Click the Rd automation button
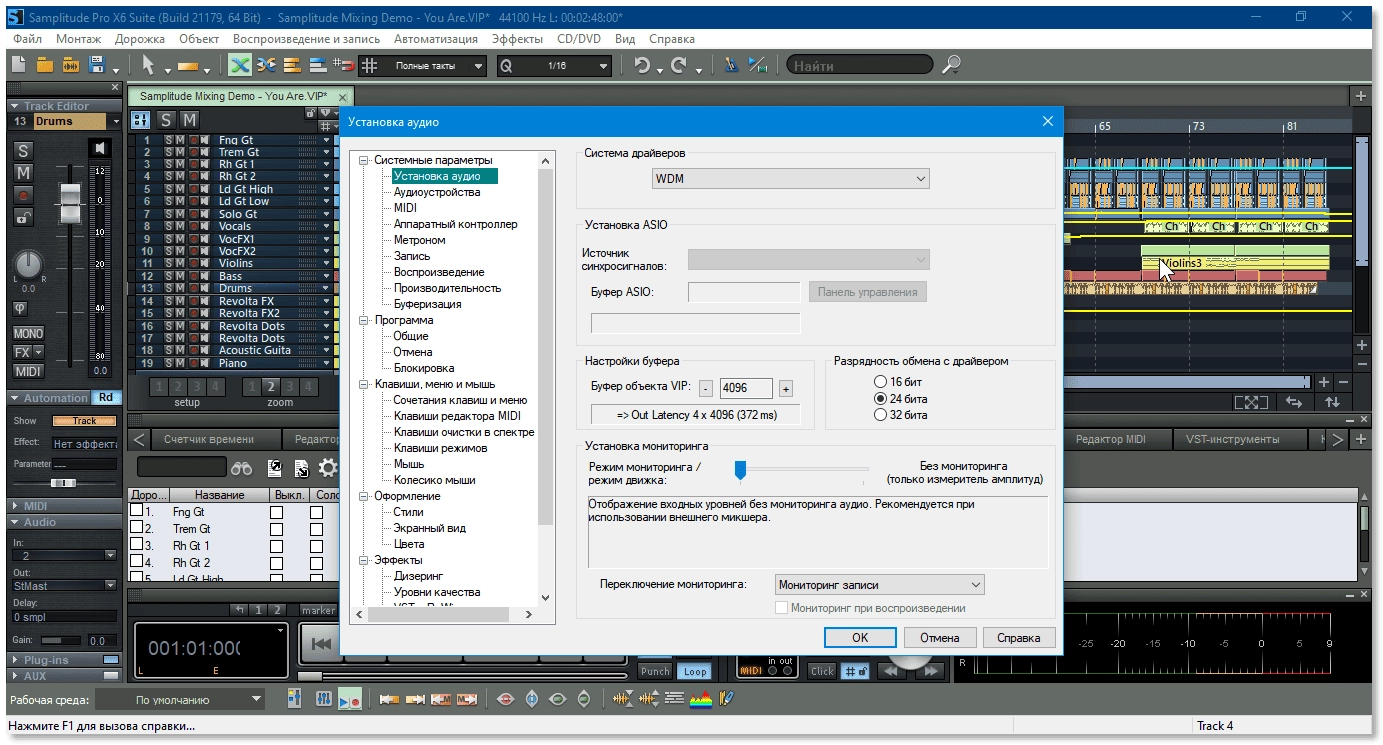This screenshot has height=745, width=1383. pos(105,397)
